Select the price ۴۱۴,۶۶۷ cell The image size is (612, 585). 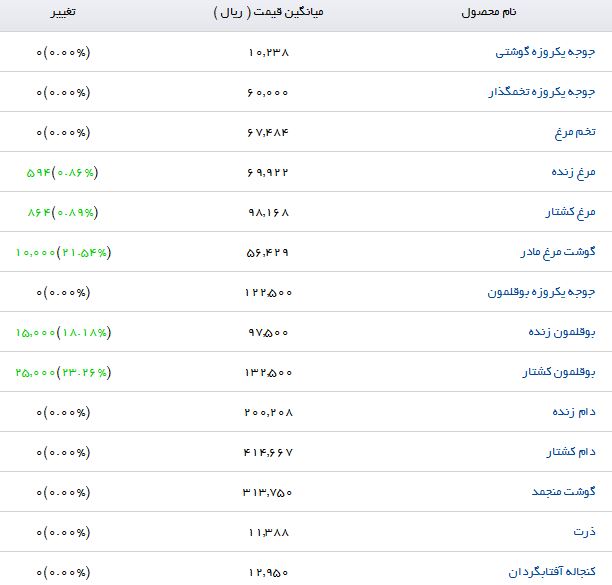click(x=268, y=453)
